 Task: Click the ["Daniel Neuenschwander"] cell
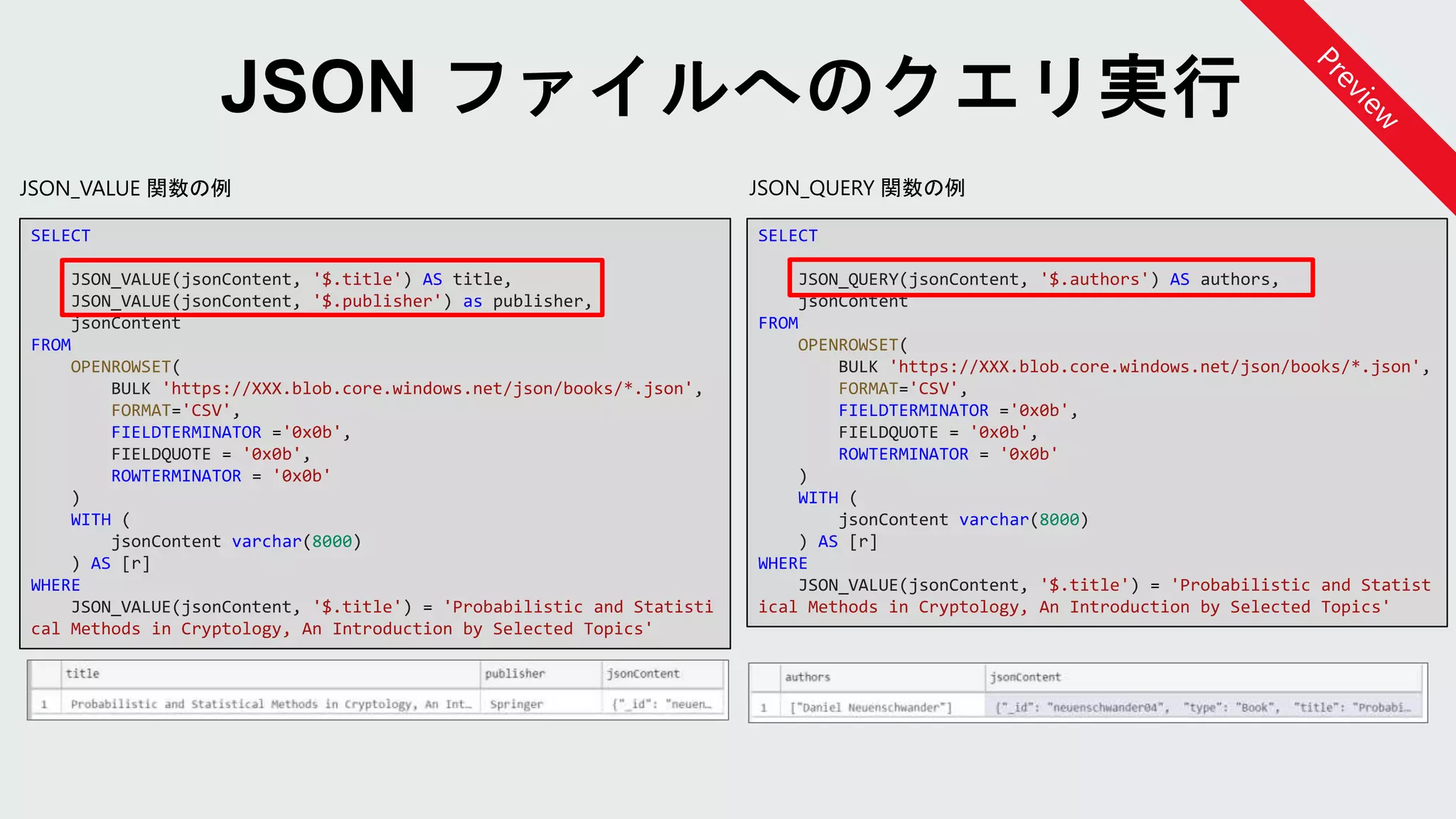[882, 707]
